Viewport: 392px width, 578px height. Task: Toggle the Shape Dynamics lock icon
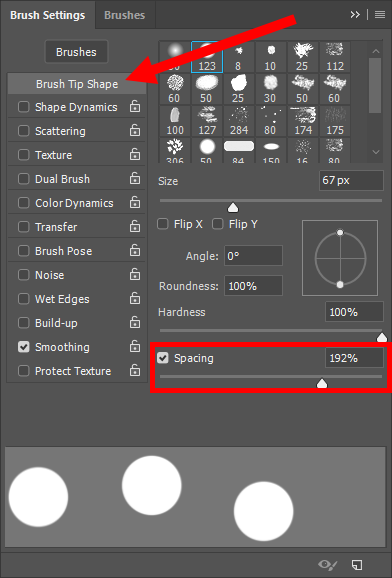pyautogui.click(x=135, y=107)
